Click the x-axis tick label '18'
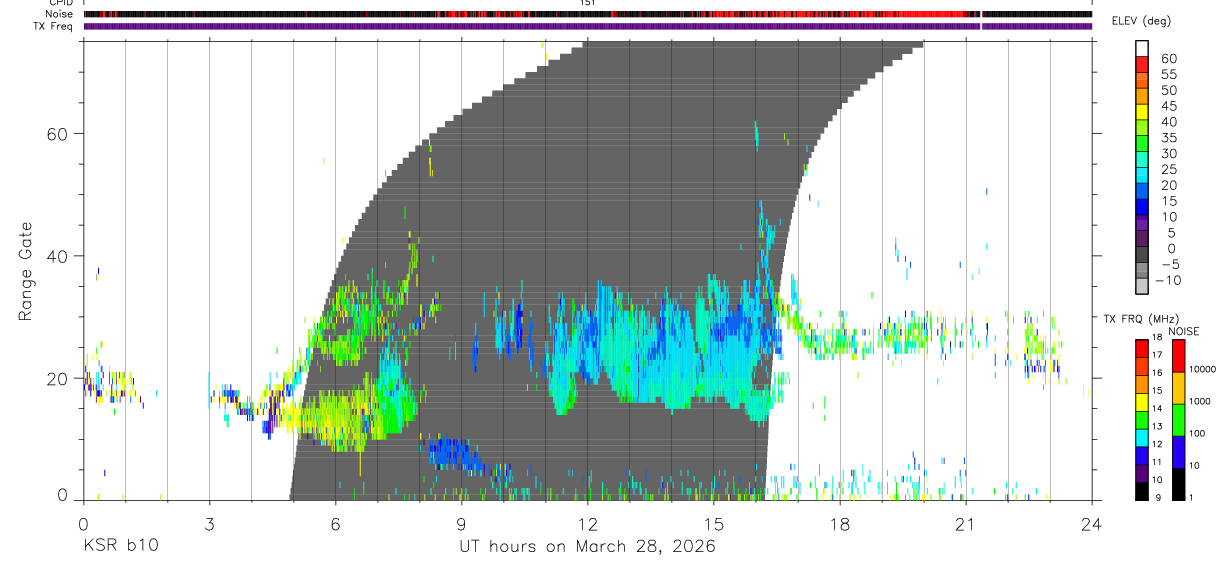The height and width of the screenshot is (567, 1228). tap(839, 524)
